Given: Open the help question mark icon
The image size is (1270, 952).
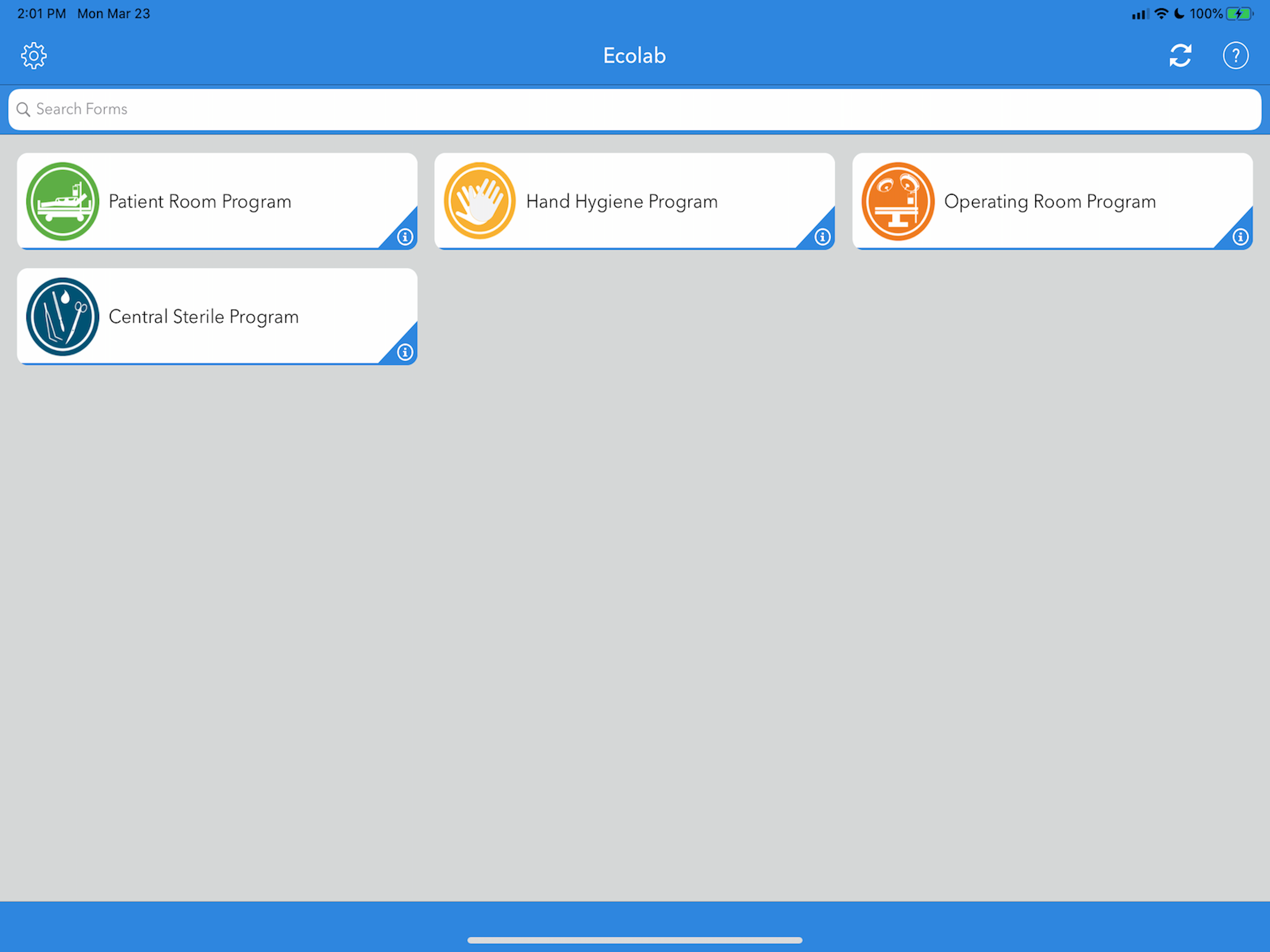Looking at the screenshot, I should coord(1236,56).
